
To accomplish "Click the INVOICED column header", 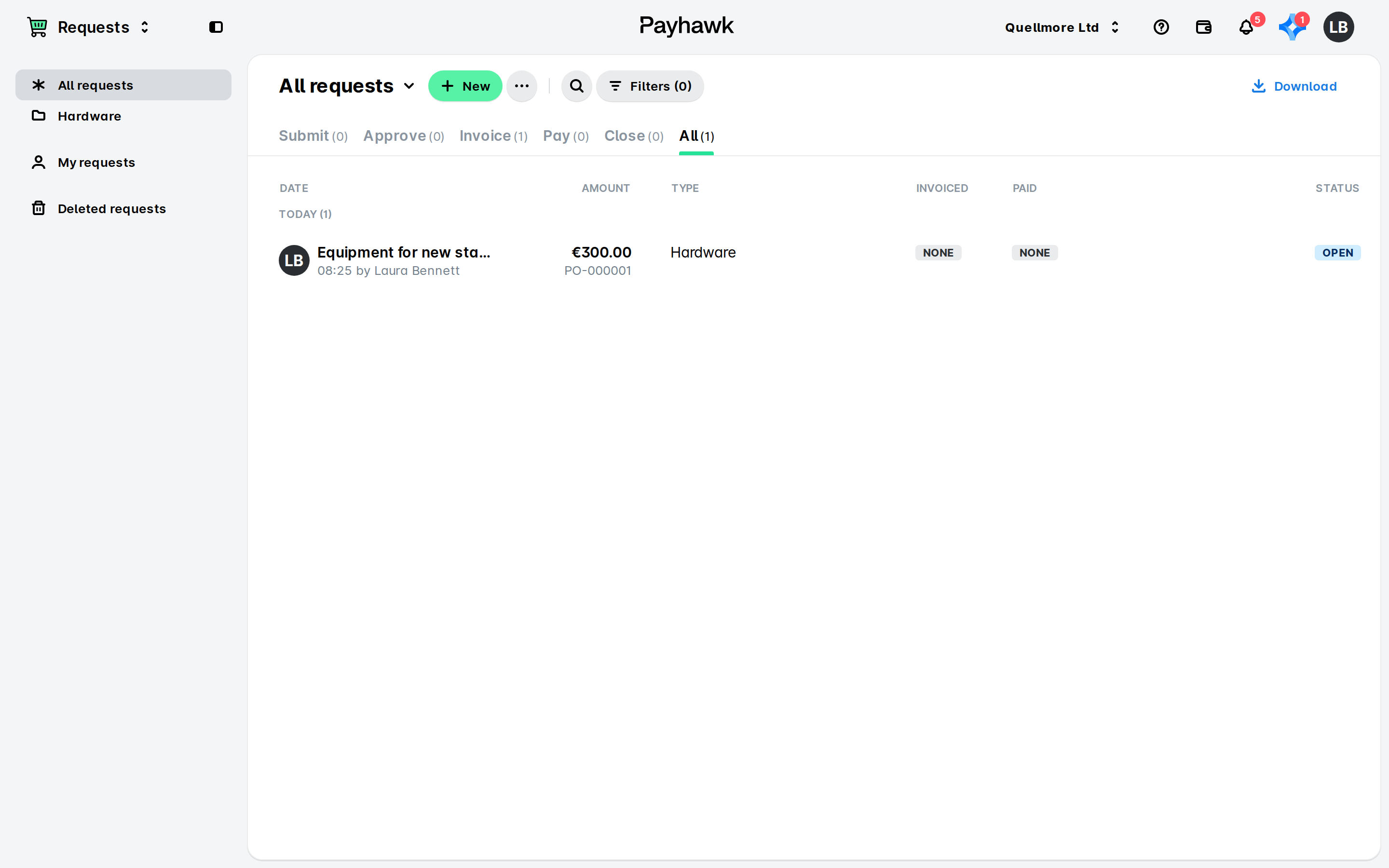I will pyautogui.click(x=942, y=188).
